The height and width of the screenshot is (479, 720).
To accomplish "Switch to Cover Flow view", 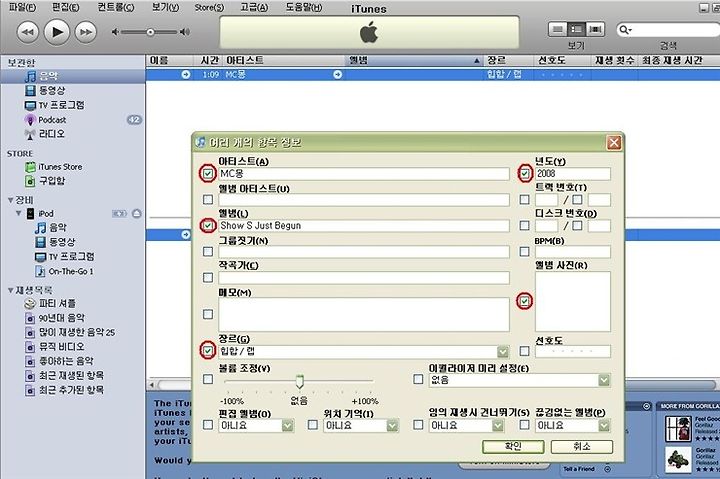I will (595, 29).
